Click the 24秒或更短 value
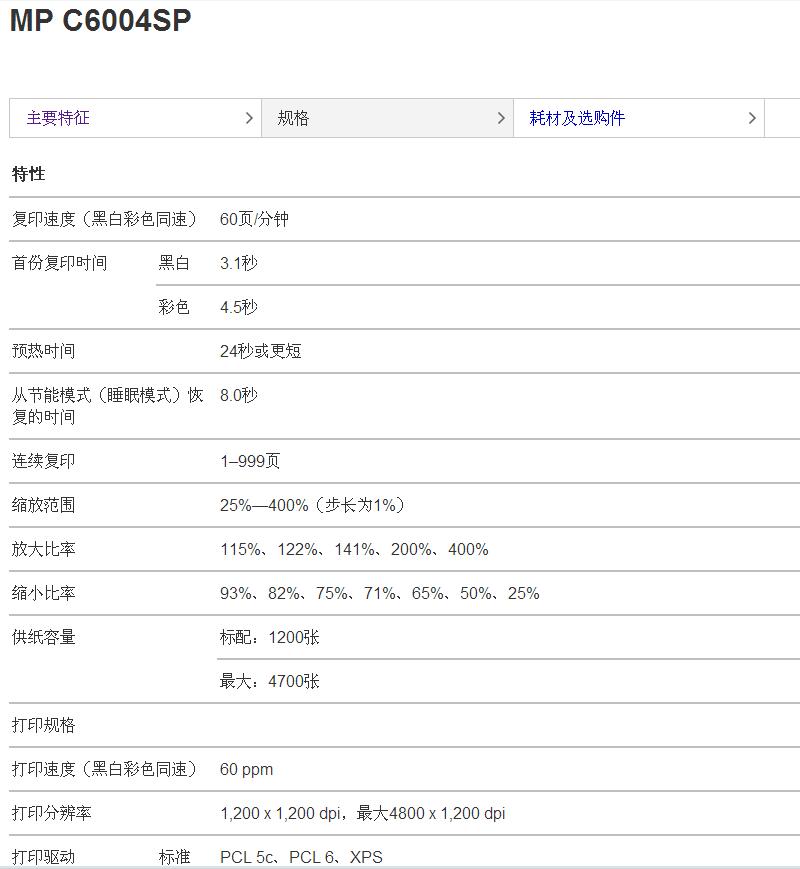This screenshot has height=869, width=800. [261, 351]
